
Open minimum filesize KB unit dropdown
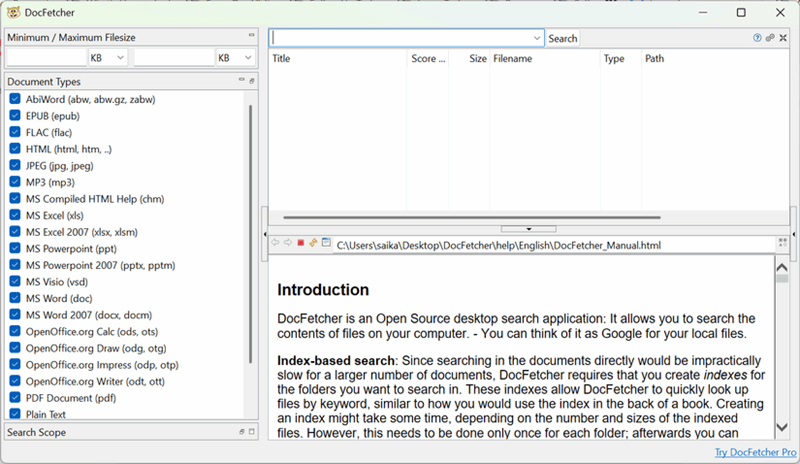[108, 58]
